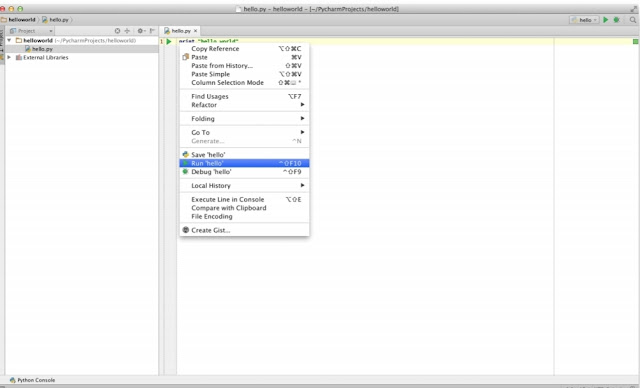Close the hello.py editor tab

[x=196, y=31]
